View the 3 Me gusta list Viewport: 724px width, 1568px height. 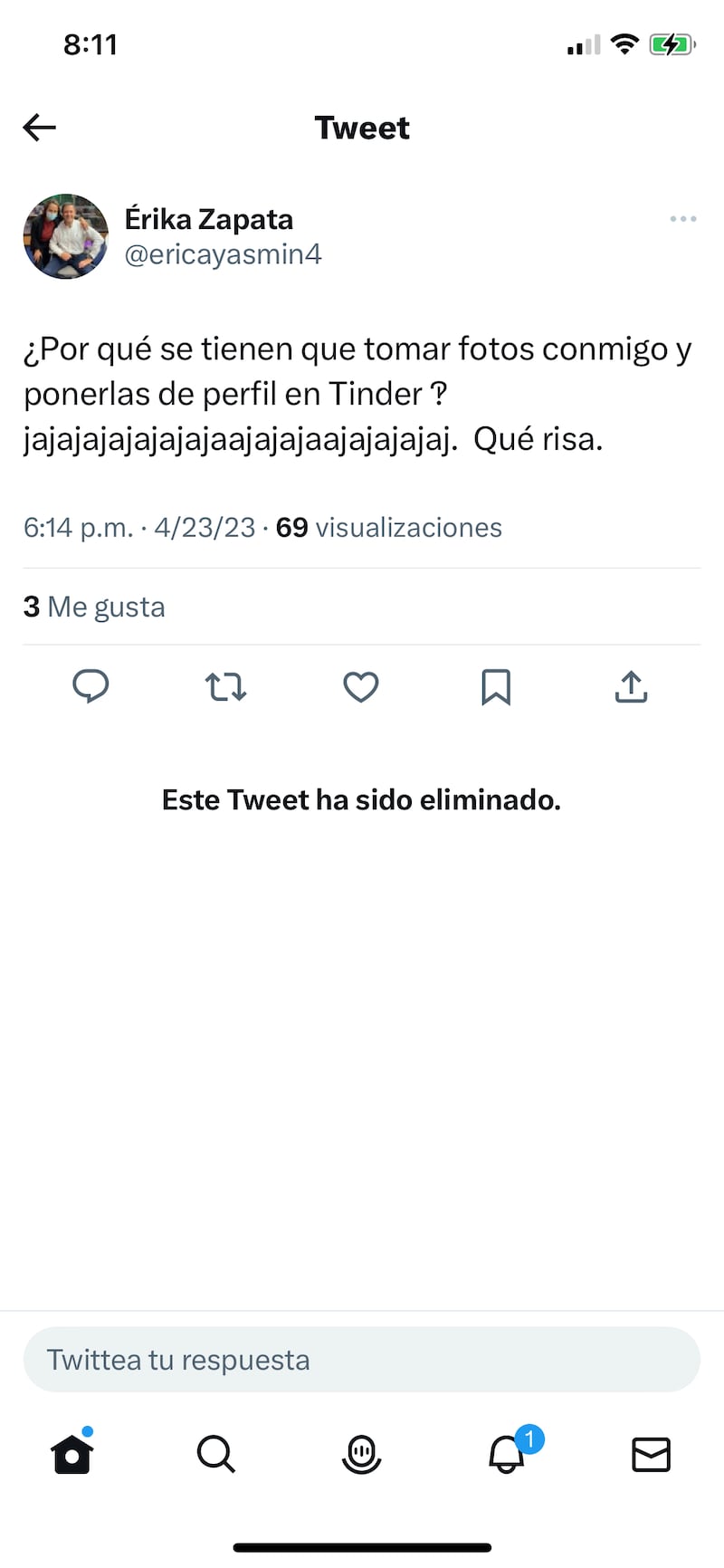(94, 607)
